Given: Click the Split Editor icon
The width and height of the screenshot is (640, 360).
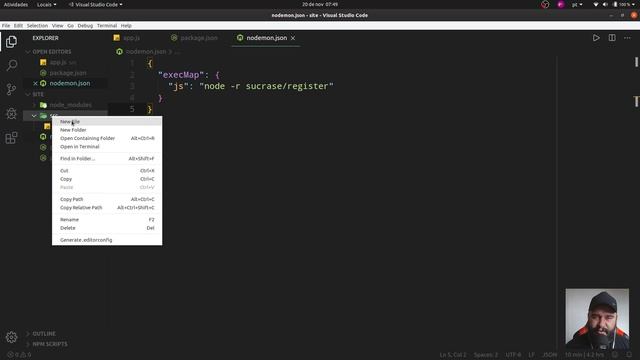Looking at the screenshot, I should (612, 38).
